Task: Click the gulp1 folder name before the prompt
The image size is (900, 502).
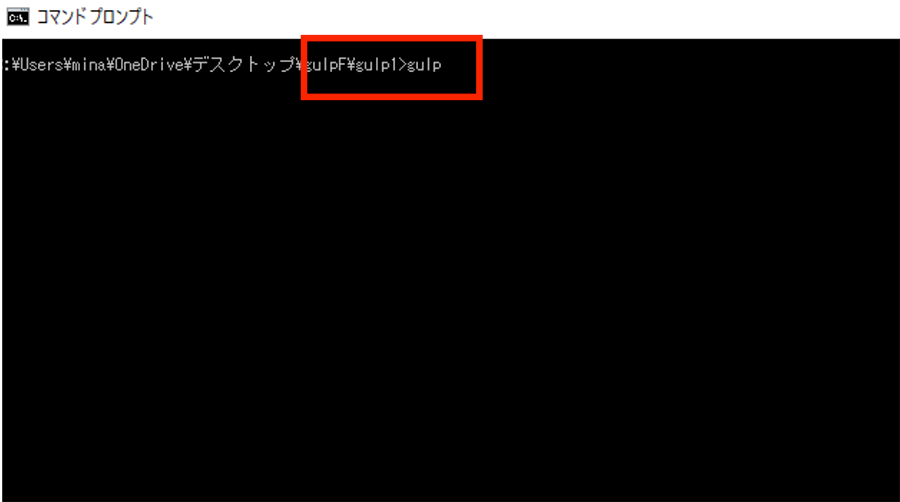Action: tap(377, 65)
